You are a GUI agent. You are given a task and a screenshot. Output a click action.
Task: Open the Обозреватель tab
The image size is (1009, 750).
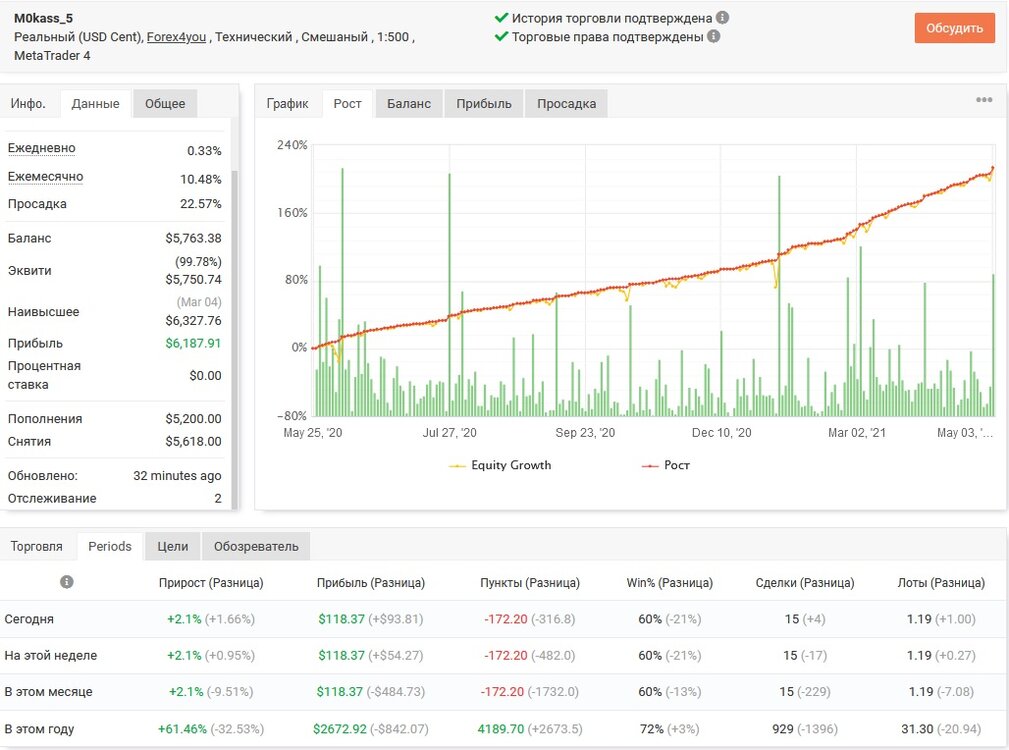point(256,546)
